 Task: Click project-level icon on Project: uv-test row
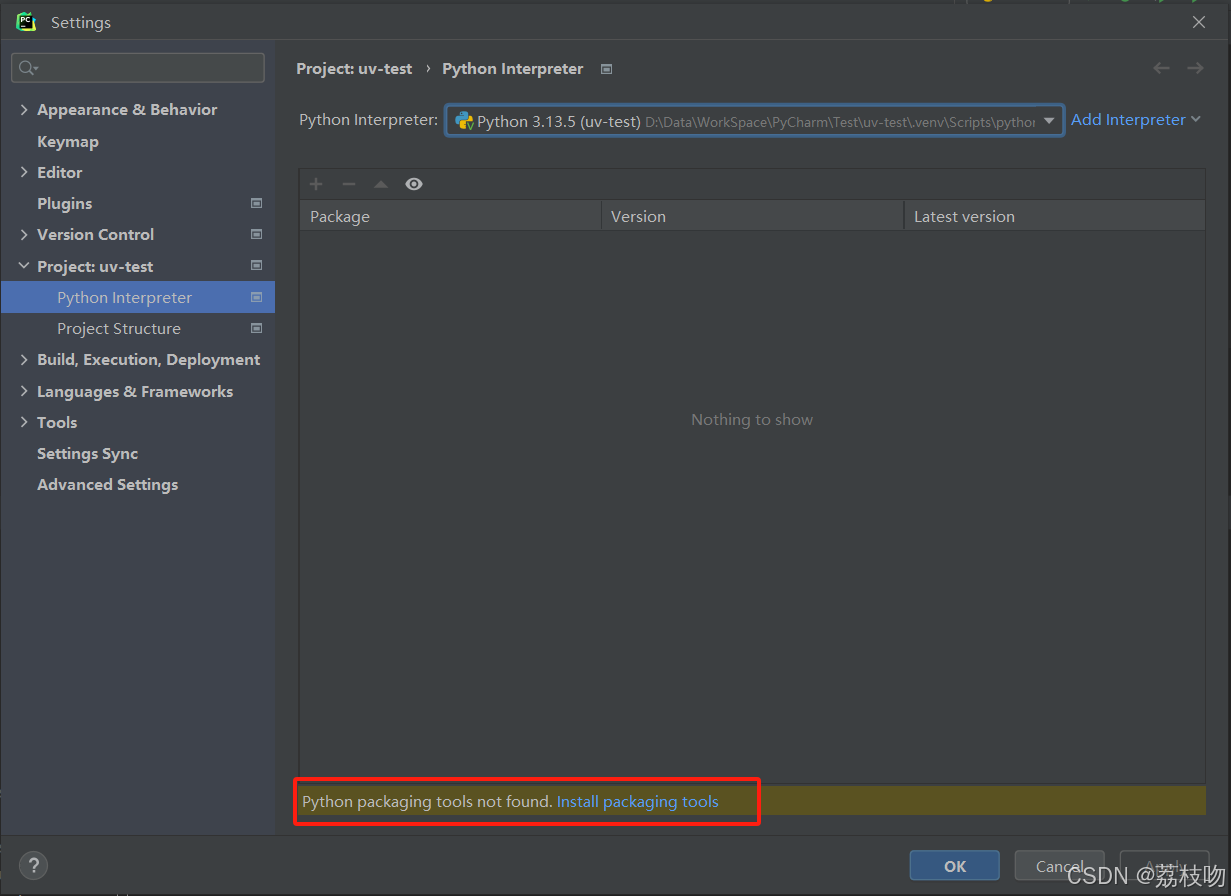point(256,266)
